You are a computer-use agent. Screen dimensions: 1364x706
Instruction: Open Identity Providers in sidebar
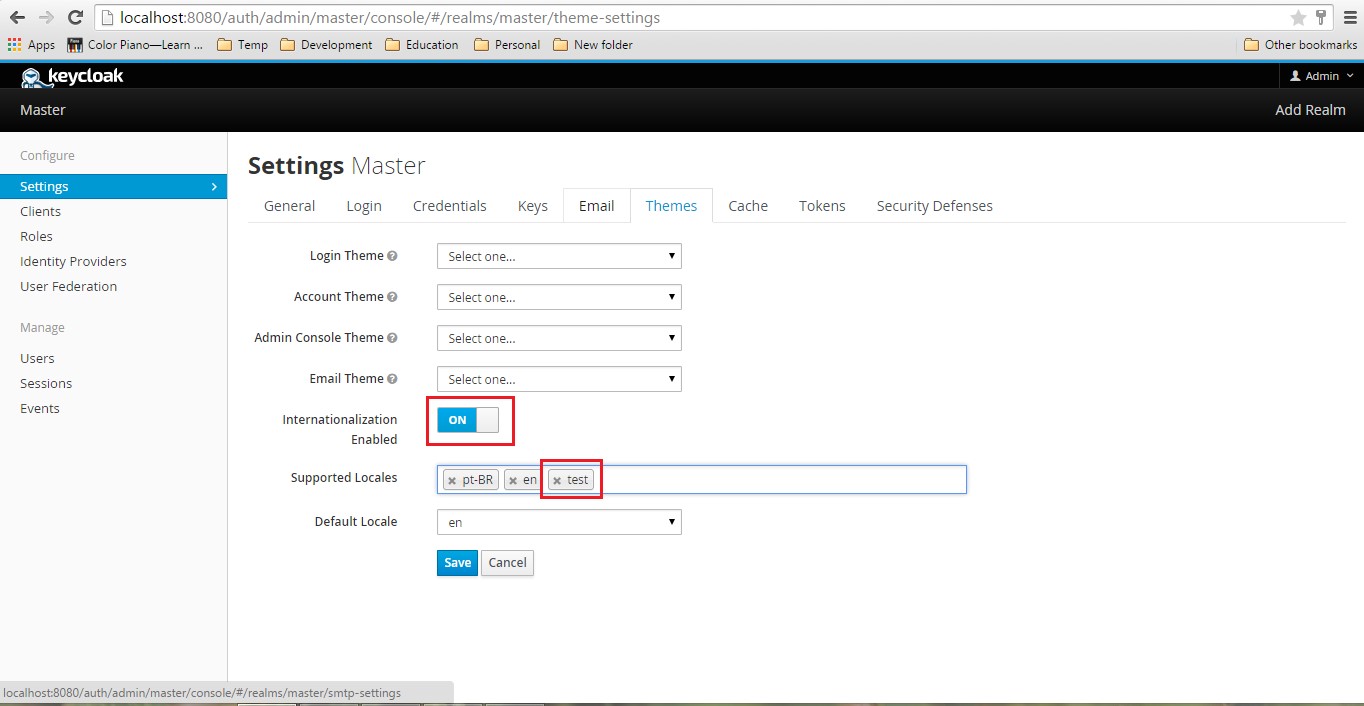click(73, 261)
